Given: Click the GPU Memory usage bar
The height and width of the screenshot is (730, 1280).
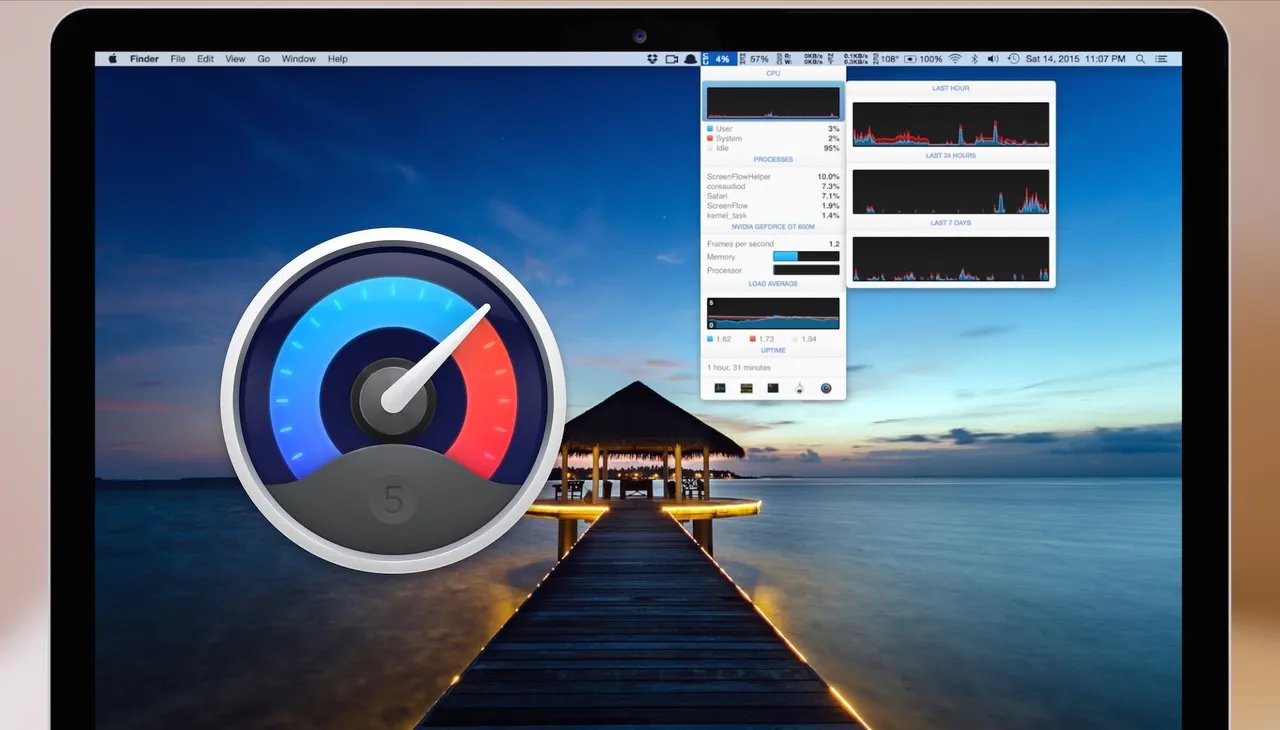Looking at the screenshot, I should coord(806,257).
